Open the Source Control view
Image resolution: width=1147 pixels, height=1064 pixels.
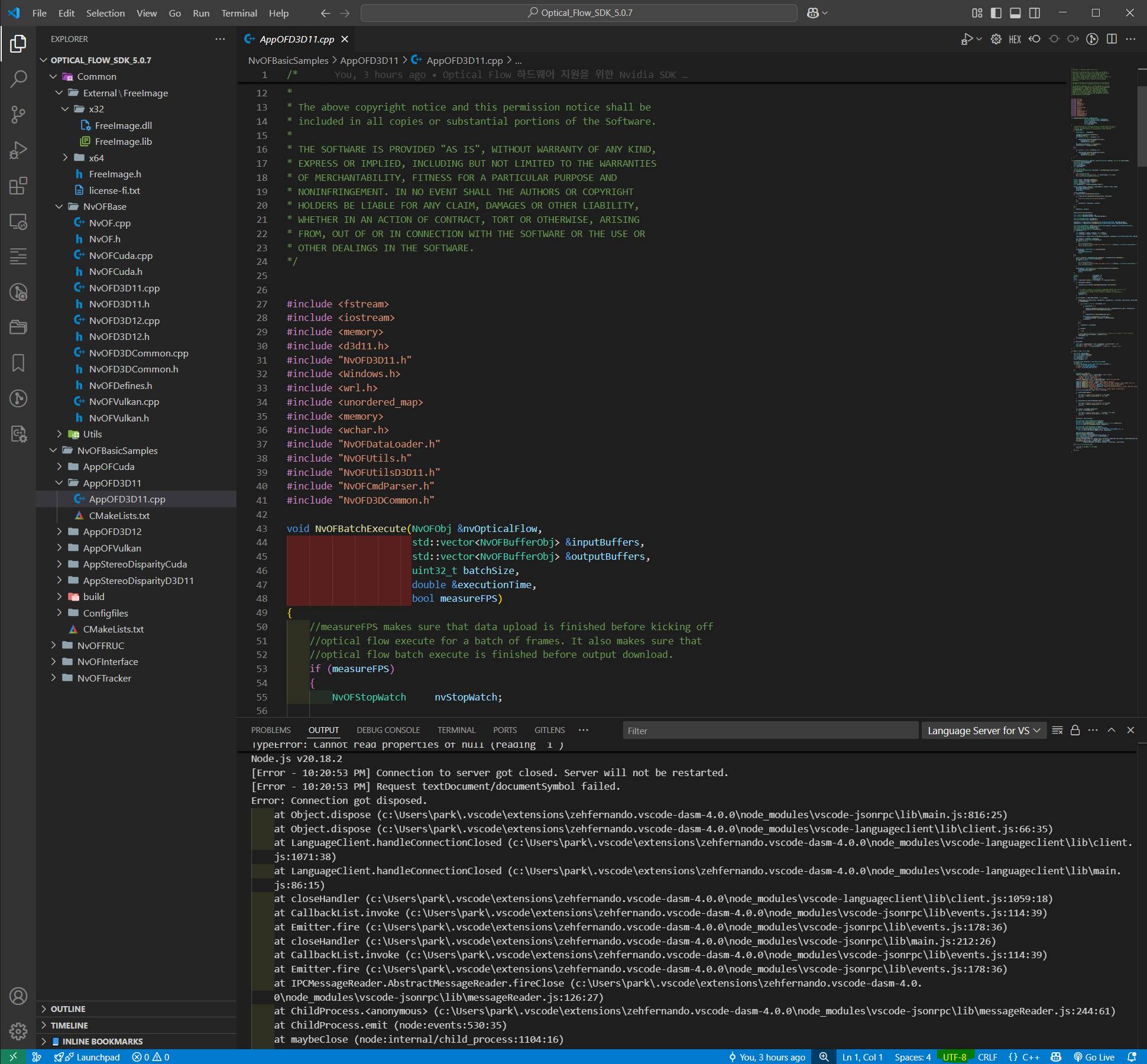tap(18, 114)
